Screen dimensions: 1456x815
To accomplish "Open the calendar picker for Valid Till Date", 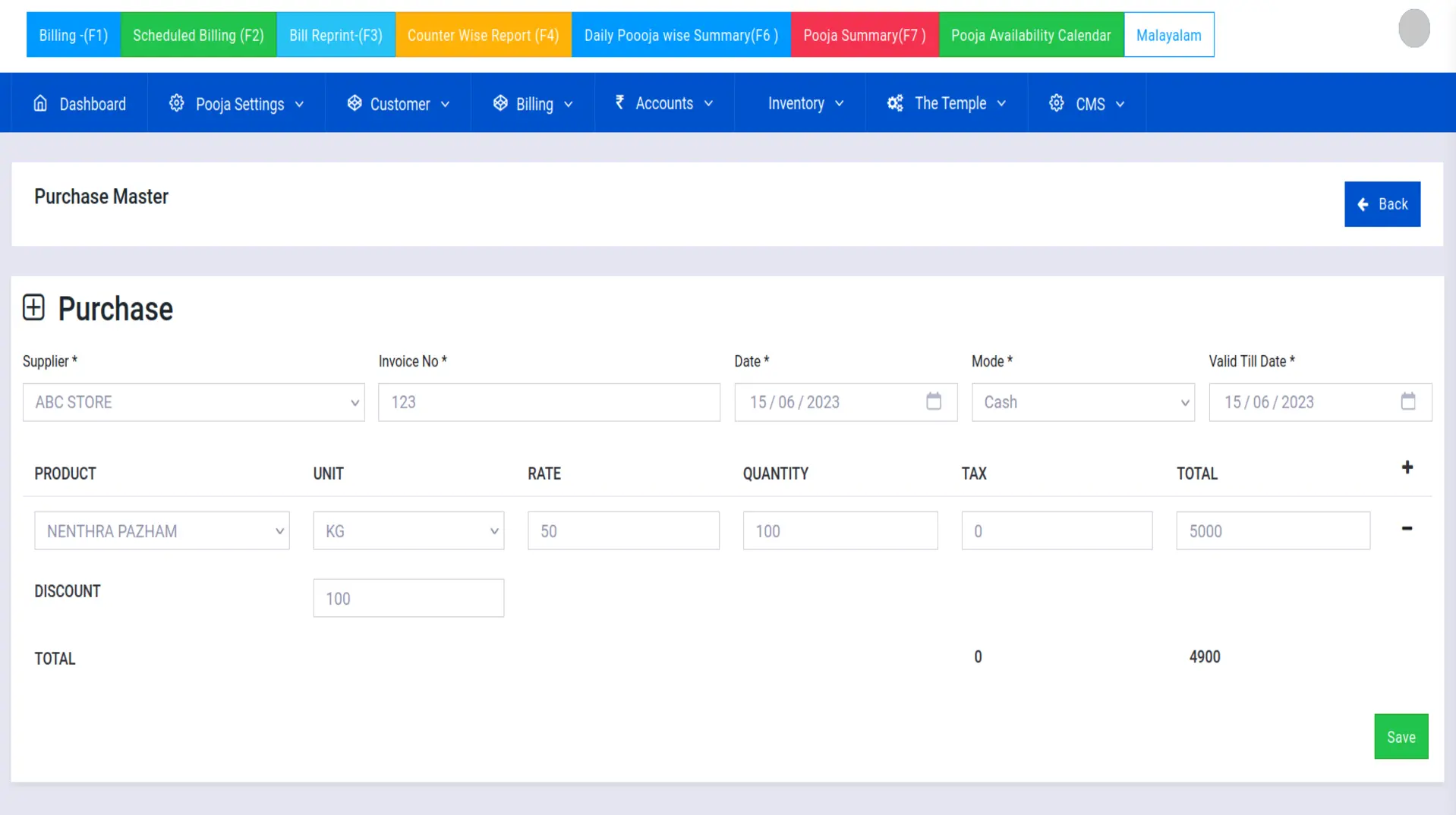I will [1408, 401].
